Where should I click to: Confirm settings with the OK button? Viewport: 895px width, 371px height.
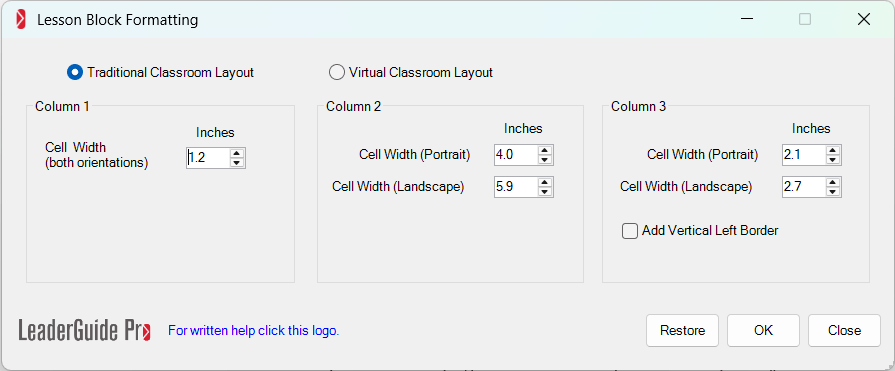(x=763, y=330)
